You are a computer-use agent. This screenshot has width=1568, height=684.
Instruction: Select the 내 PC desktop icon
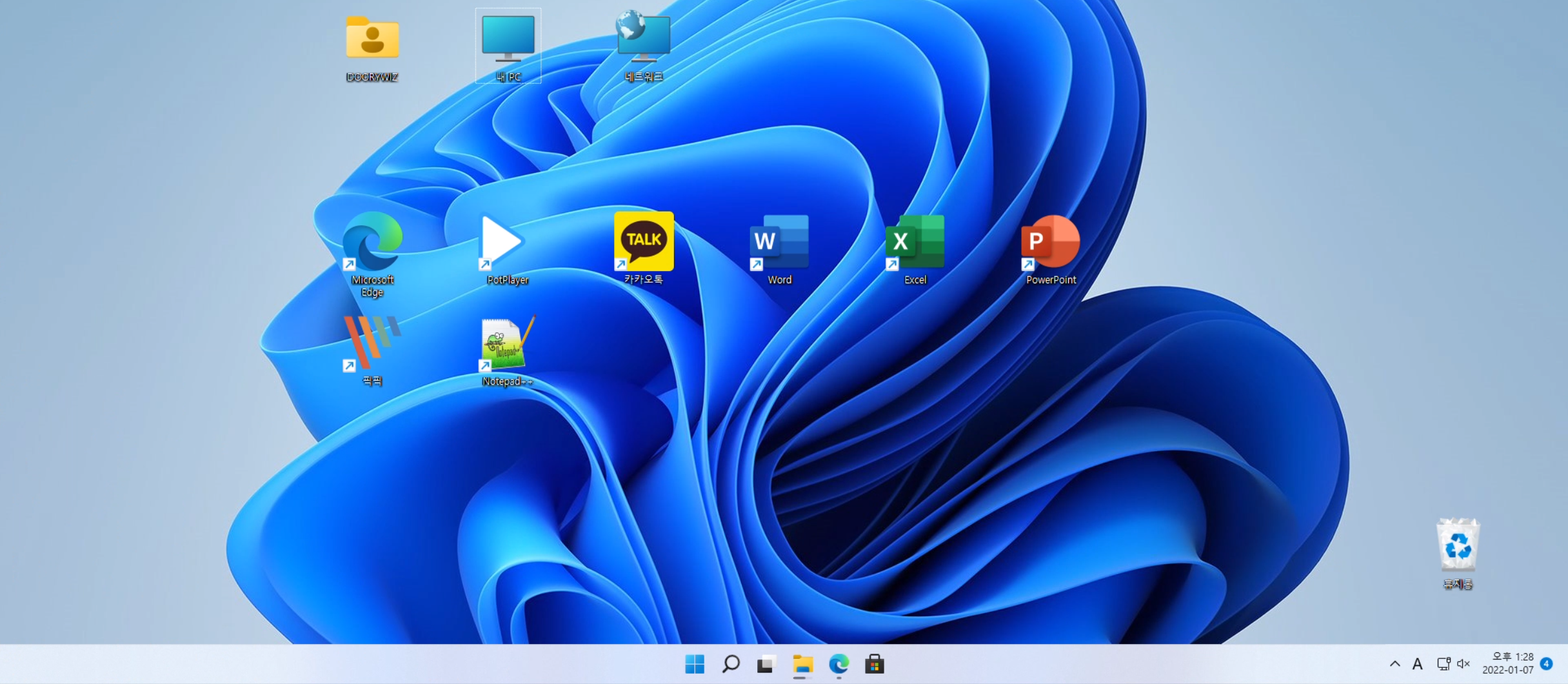508,47
